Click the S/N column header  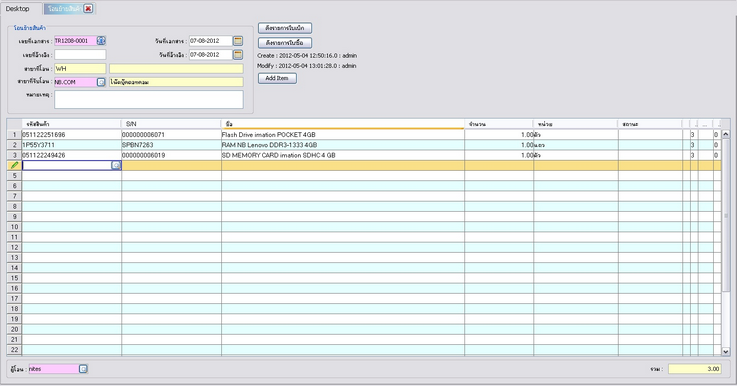(x=172, y=124)
